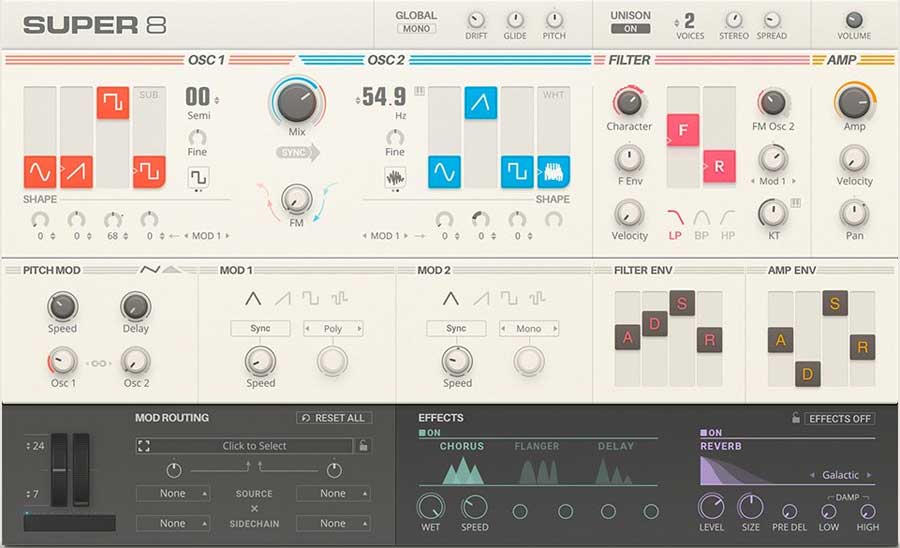Click the filter R routing block
900x548 pixels.
(719, 166)
